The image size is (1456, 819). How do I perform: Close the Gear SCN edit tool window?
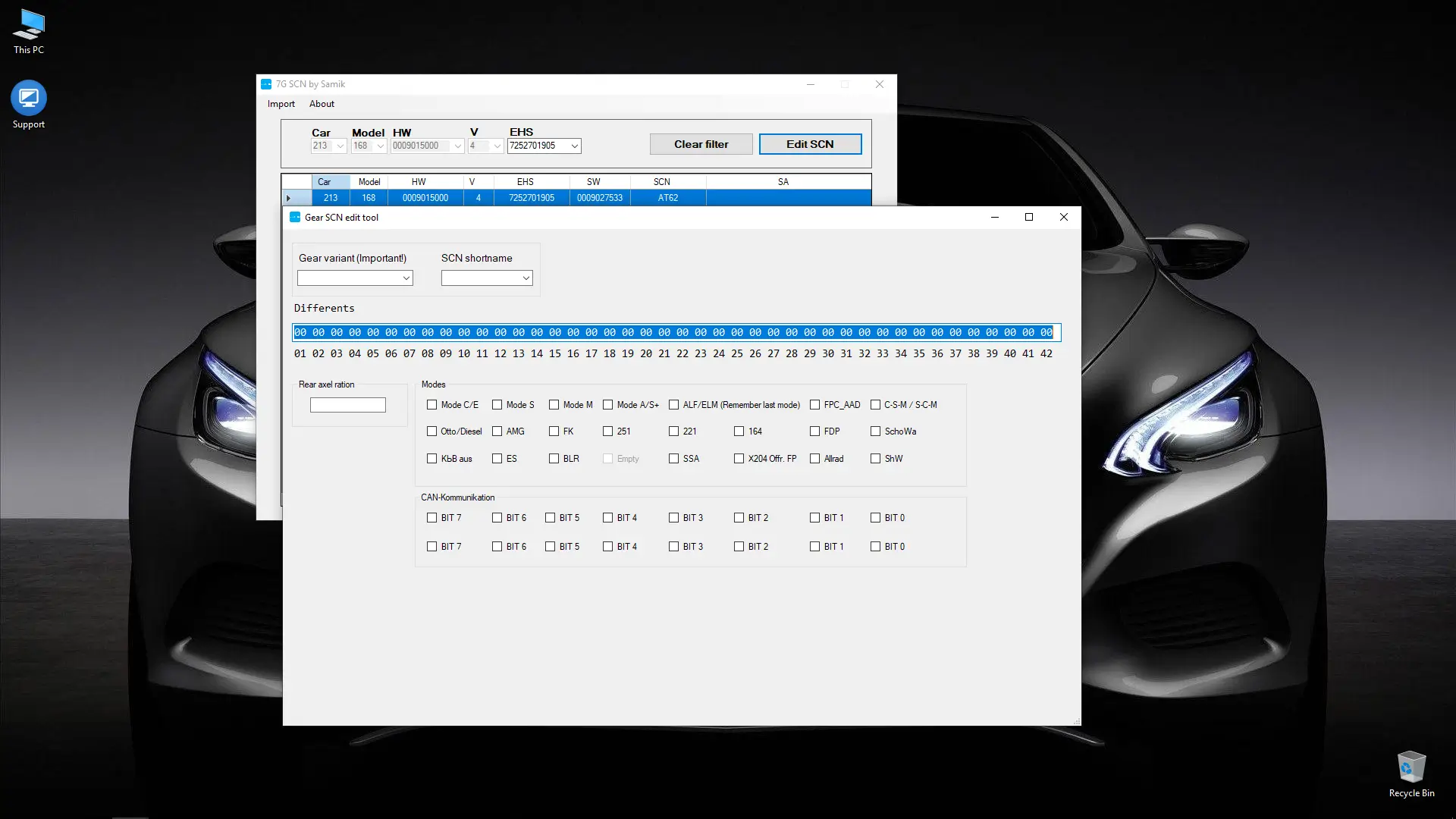(x=1063, y=217)
